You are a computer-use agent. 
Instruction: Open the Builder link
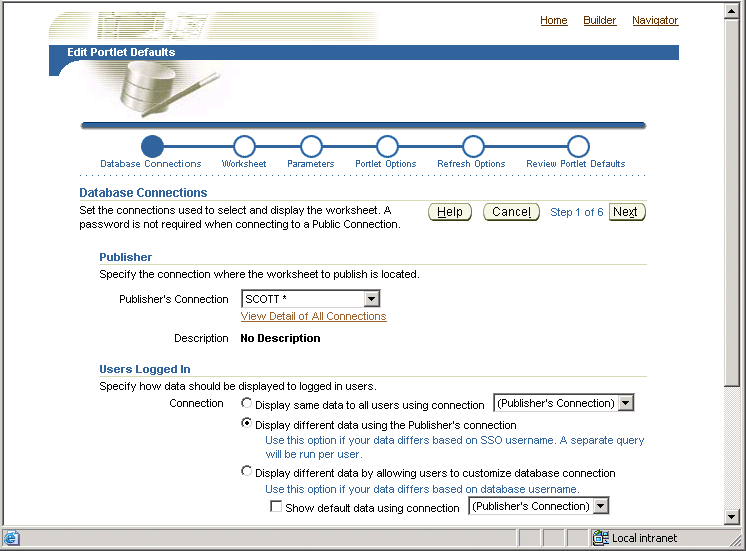(600, 20)
